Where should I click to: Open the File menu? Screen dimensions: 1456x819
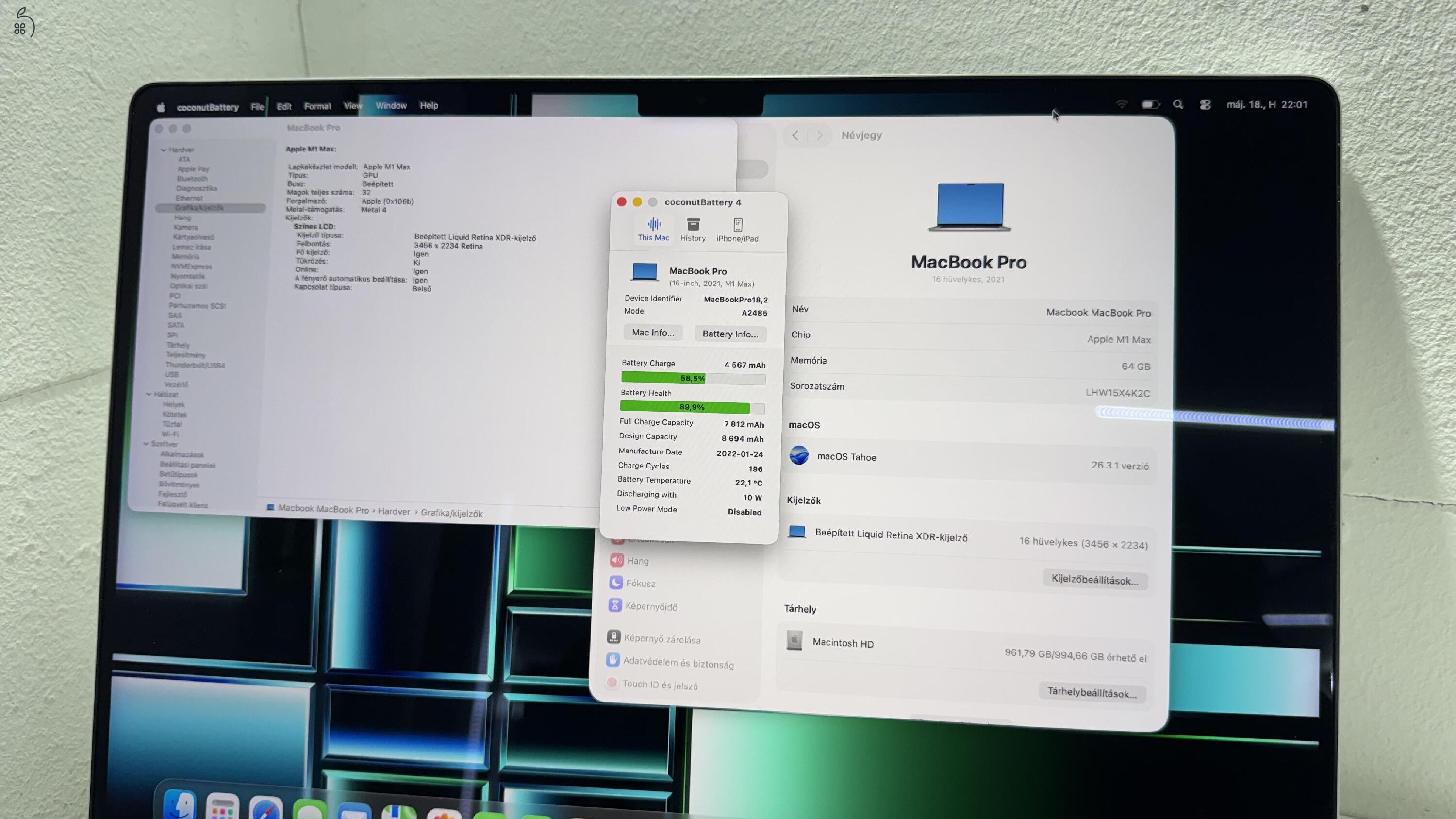(x=258, y=106)
